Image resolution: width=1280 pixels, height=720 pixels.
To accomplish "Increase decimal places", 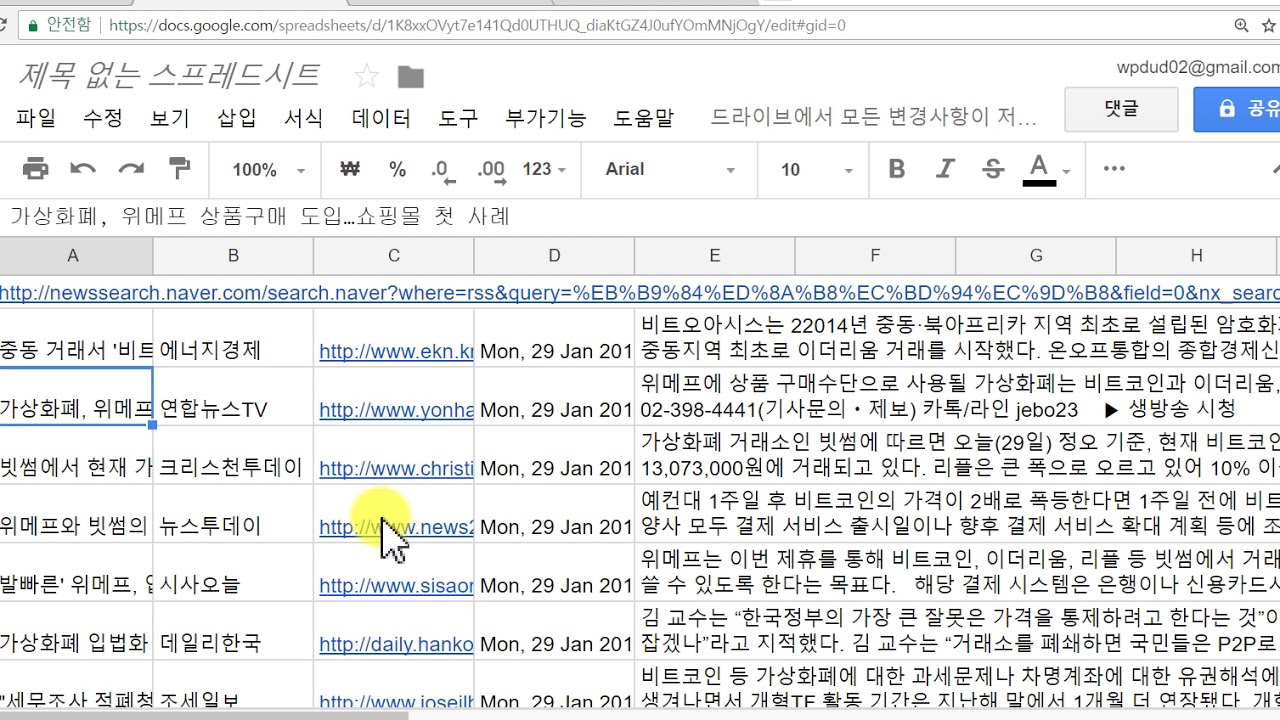I will [491, 170].
